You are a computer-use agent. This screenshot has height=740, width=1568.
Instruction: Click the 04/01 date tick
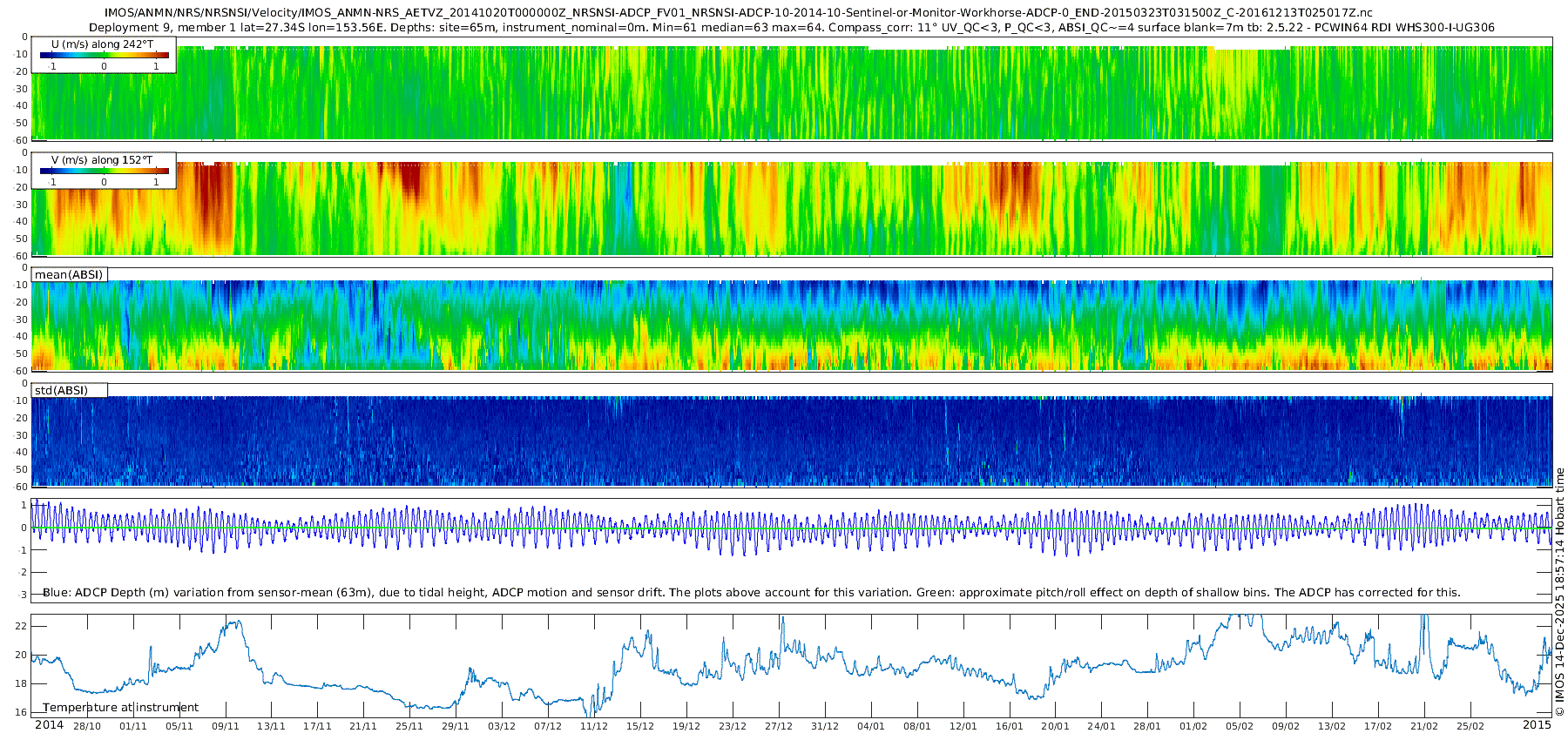click(871, 726)
